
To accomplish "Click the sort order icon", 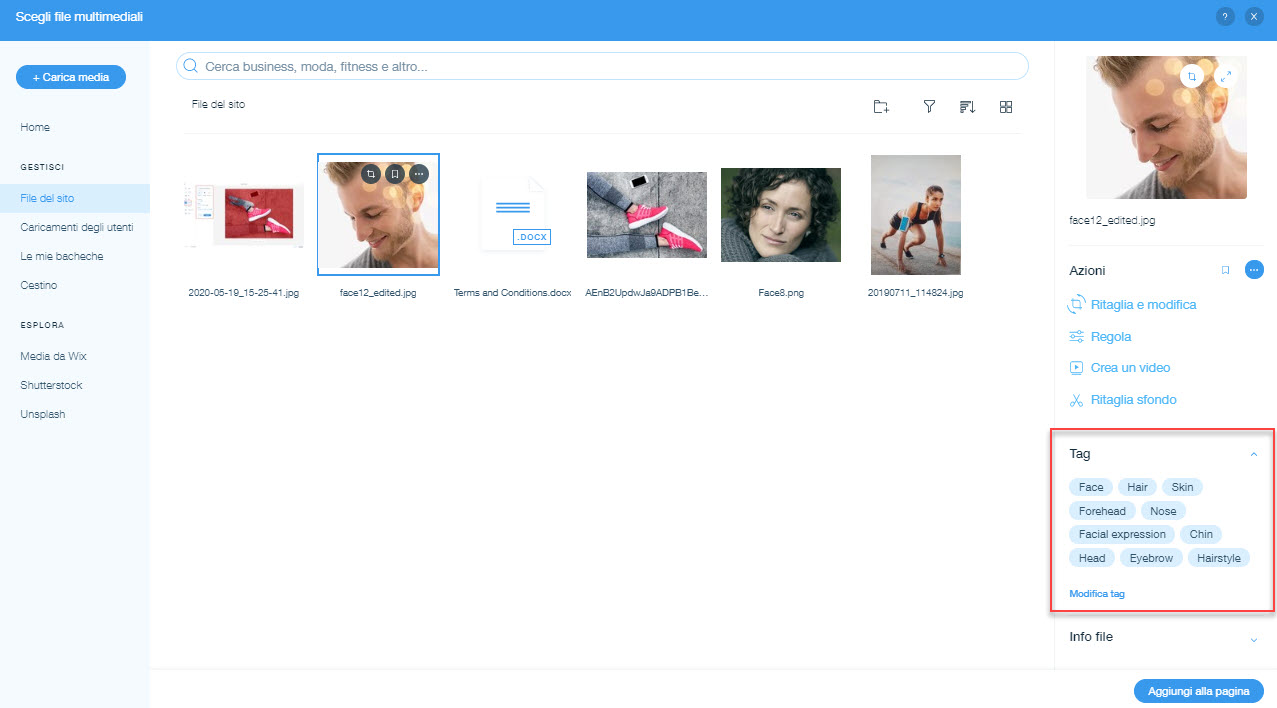I will 967,107.
